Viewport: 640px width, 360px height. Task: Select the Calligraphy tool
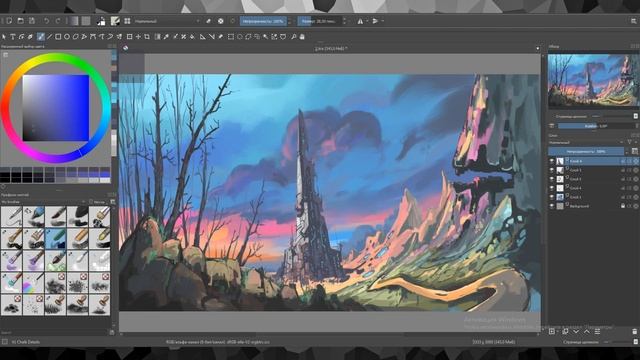click(31, 37)
